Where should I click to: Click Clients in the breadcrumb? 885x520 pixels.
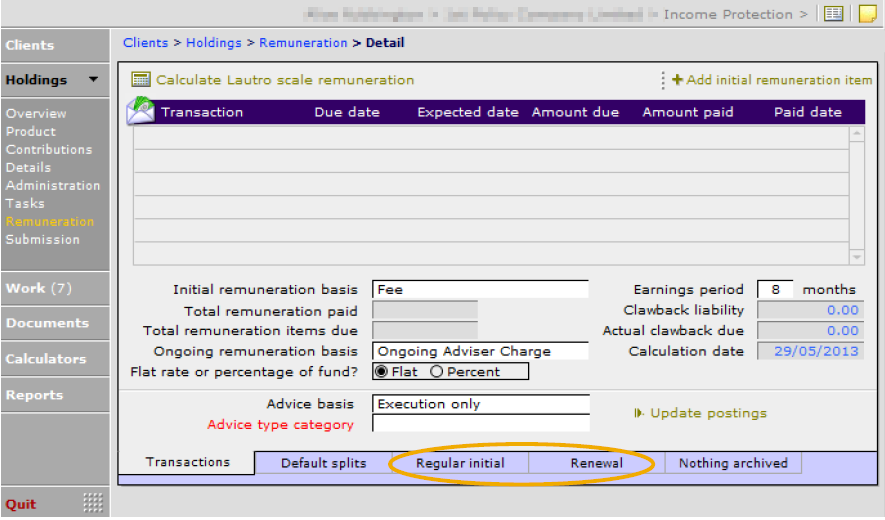(x=146, y=43)
